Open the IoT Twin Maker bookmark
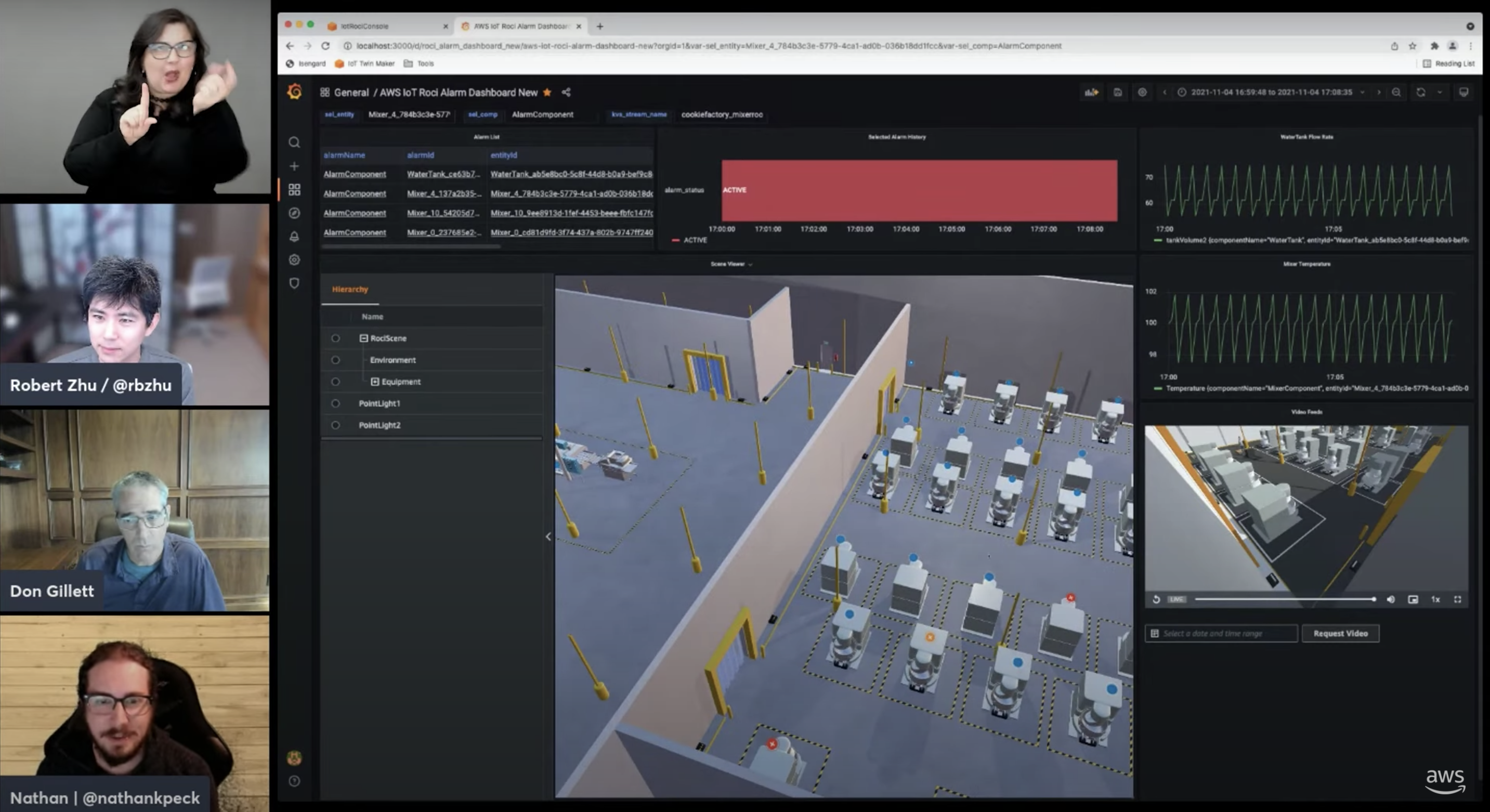Screen dimensions: 1490x812 364,63
